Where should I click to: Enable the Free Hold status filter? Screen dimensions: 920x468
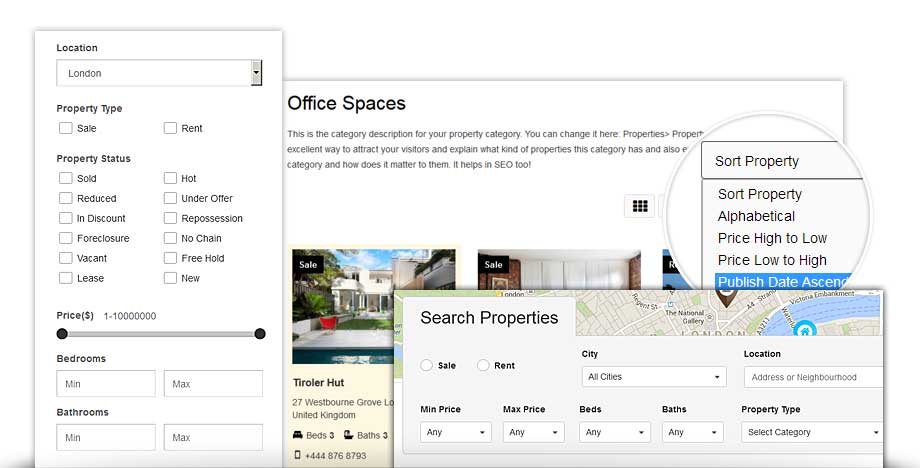[x=170, y=258]
